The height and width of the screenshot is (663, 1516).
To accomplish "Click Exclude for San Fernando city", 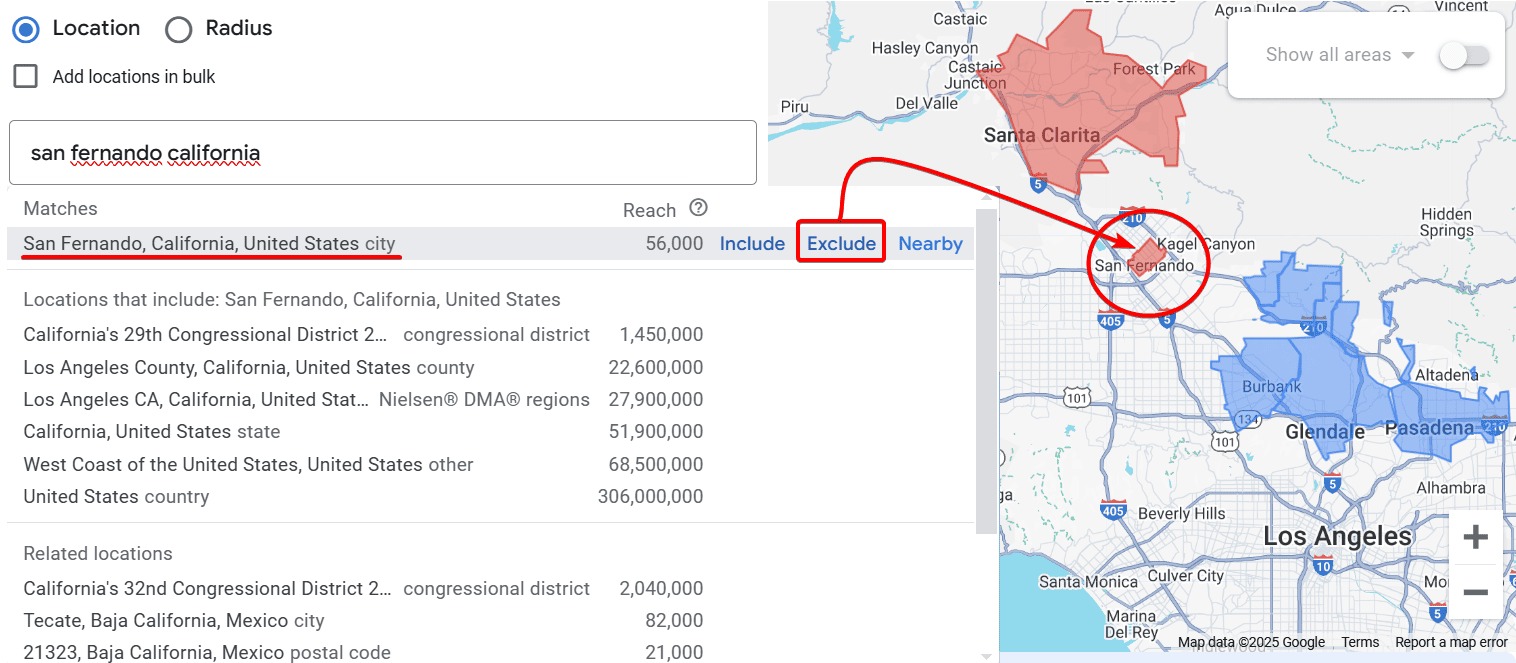I will [x=840, y=243].
